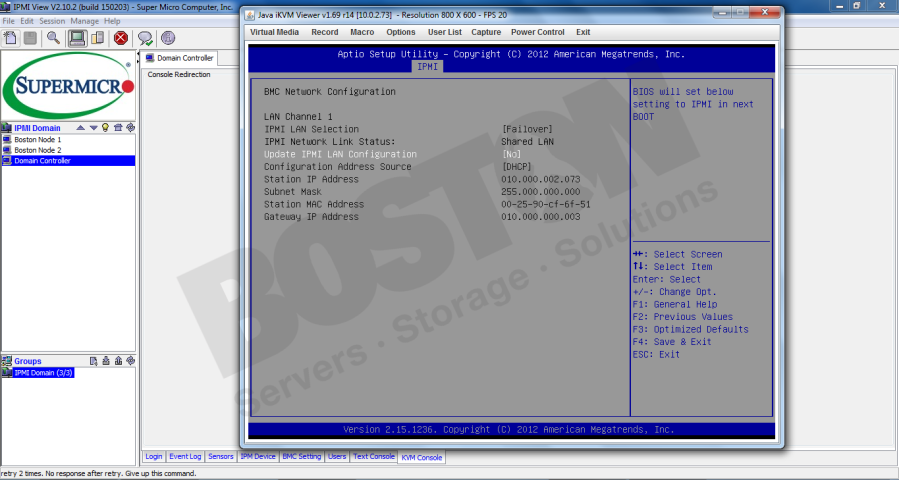Click the New document toolbar icon

click(x=10, y=38)
